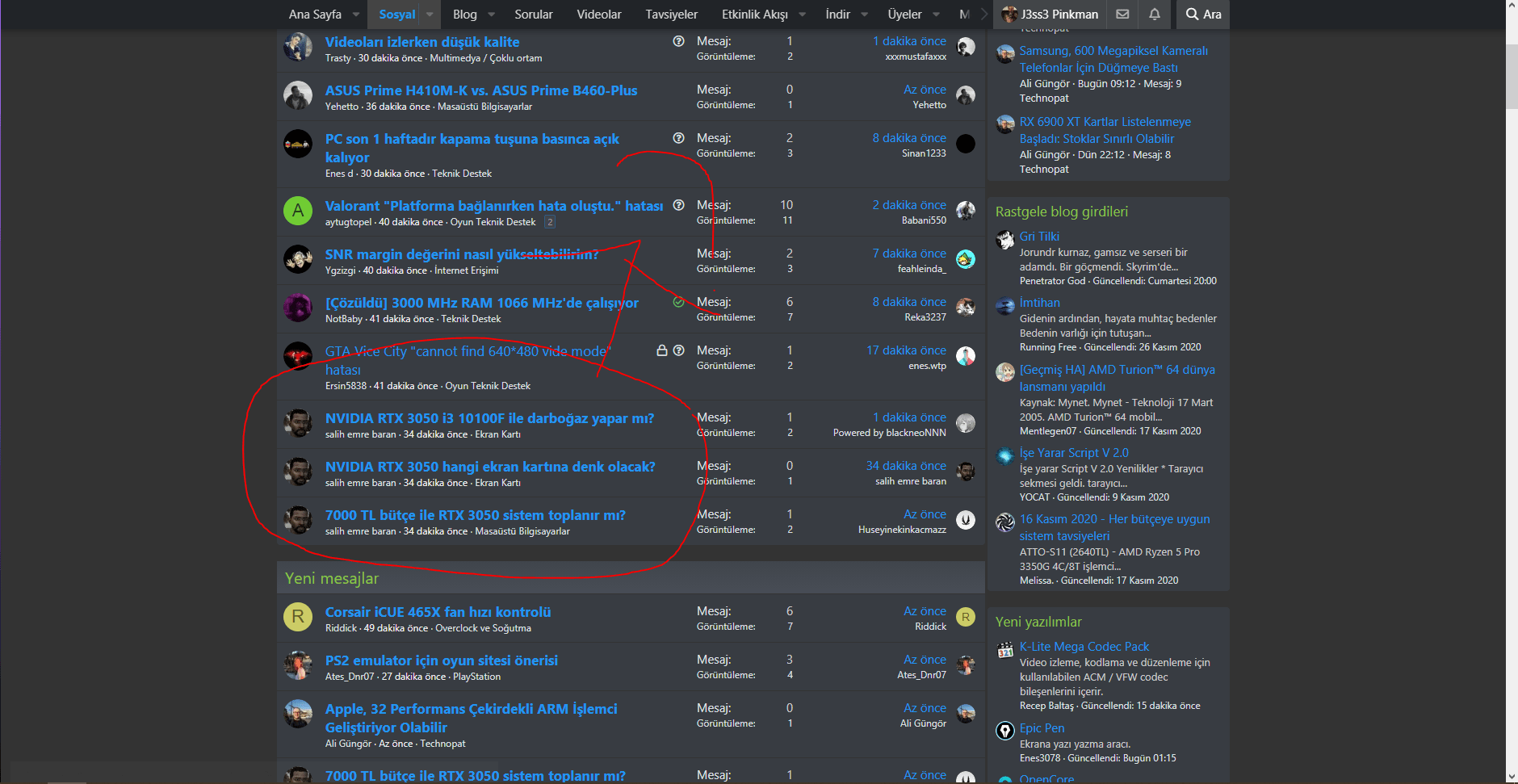The width and height of the screenshot is (1518, 784).
Task: Open the yellow R avatar beside Corsair iCUE thread
Action: coord(298,617)
